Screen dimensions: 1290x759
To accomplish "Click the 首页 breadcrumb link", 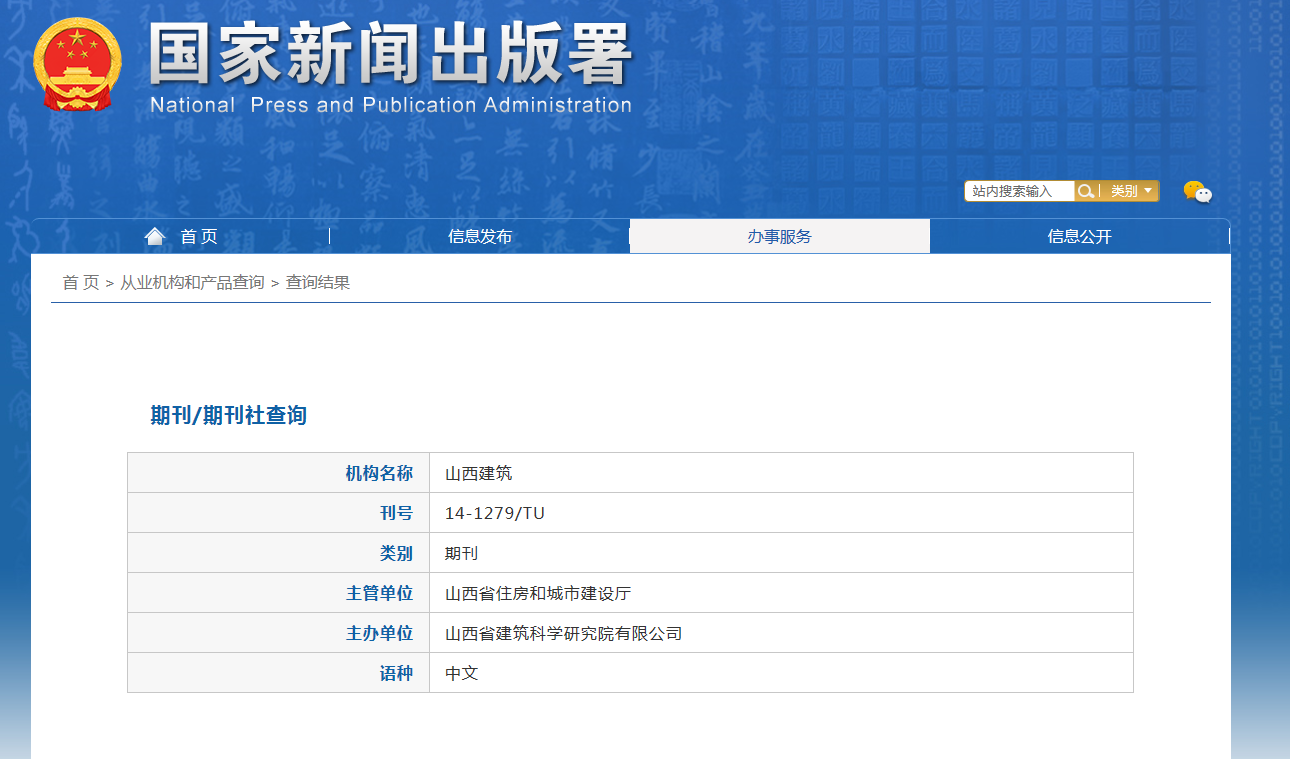I will click(x=74, y=282).
